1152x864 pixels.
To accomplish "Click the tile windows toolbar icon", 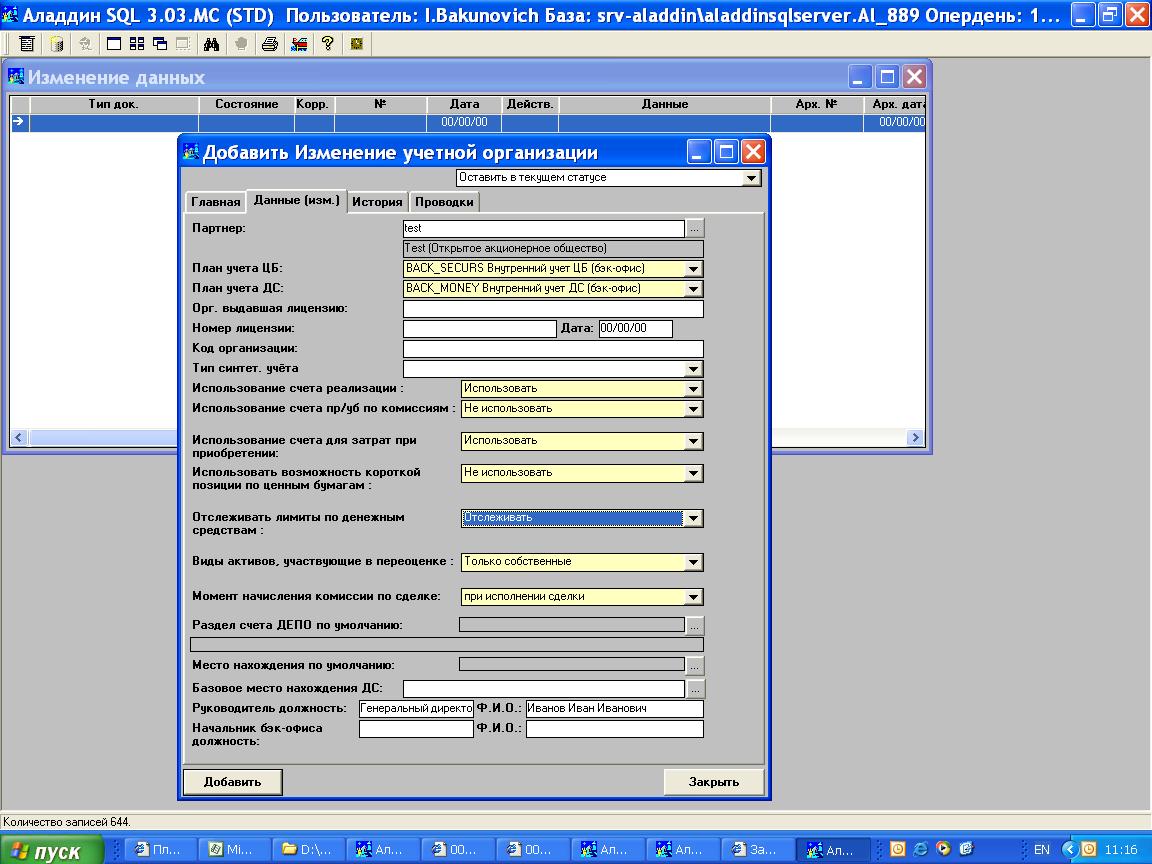I will point(137,44).
